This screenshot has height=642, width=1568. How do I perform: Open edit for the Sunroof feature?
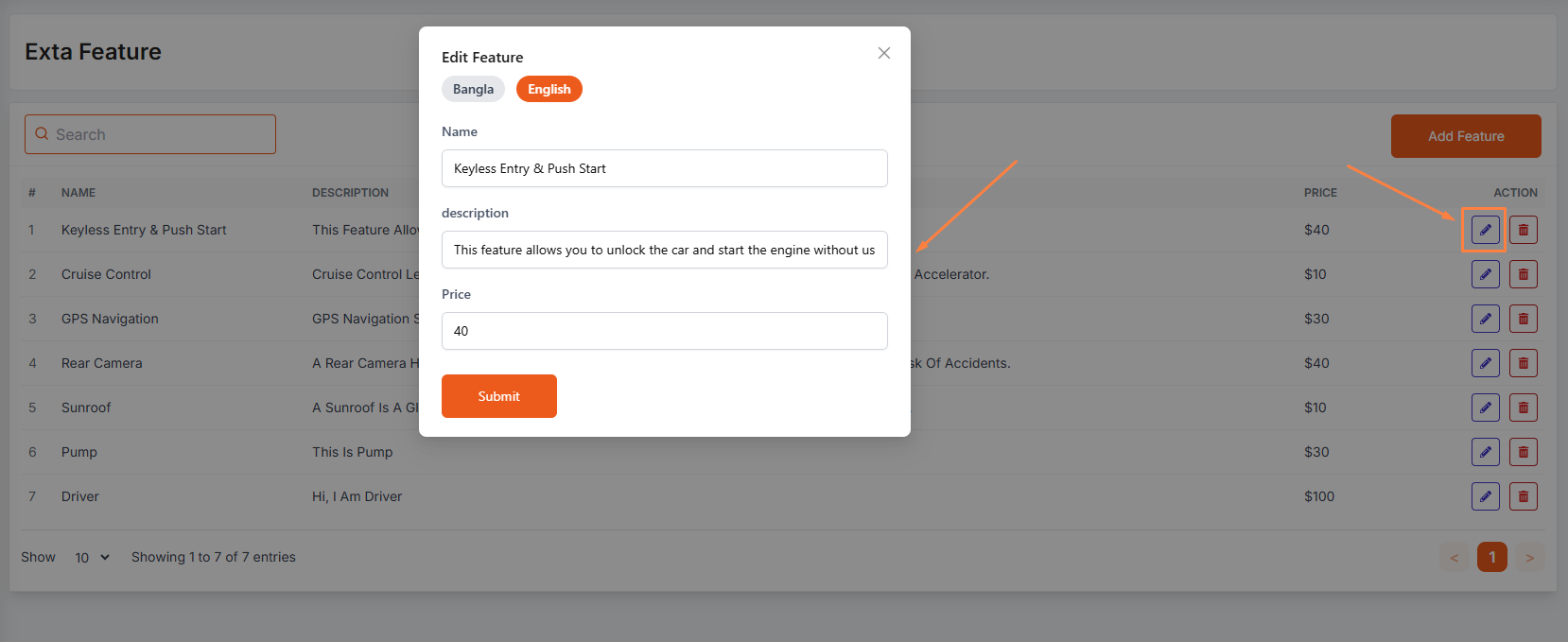[x=1485, y=408]
